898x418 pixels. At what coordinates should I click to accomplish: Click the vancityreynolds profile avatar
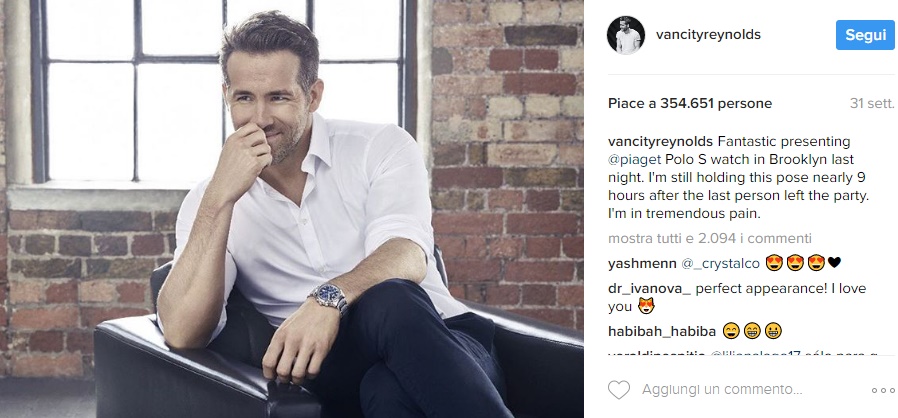(x=626, y=36)
